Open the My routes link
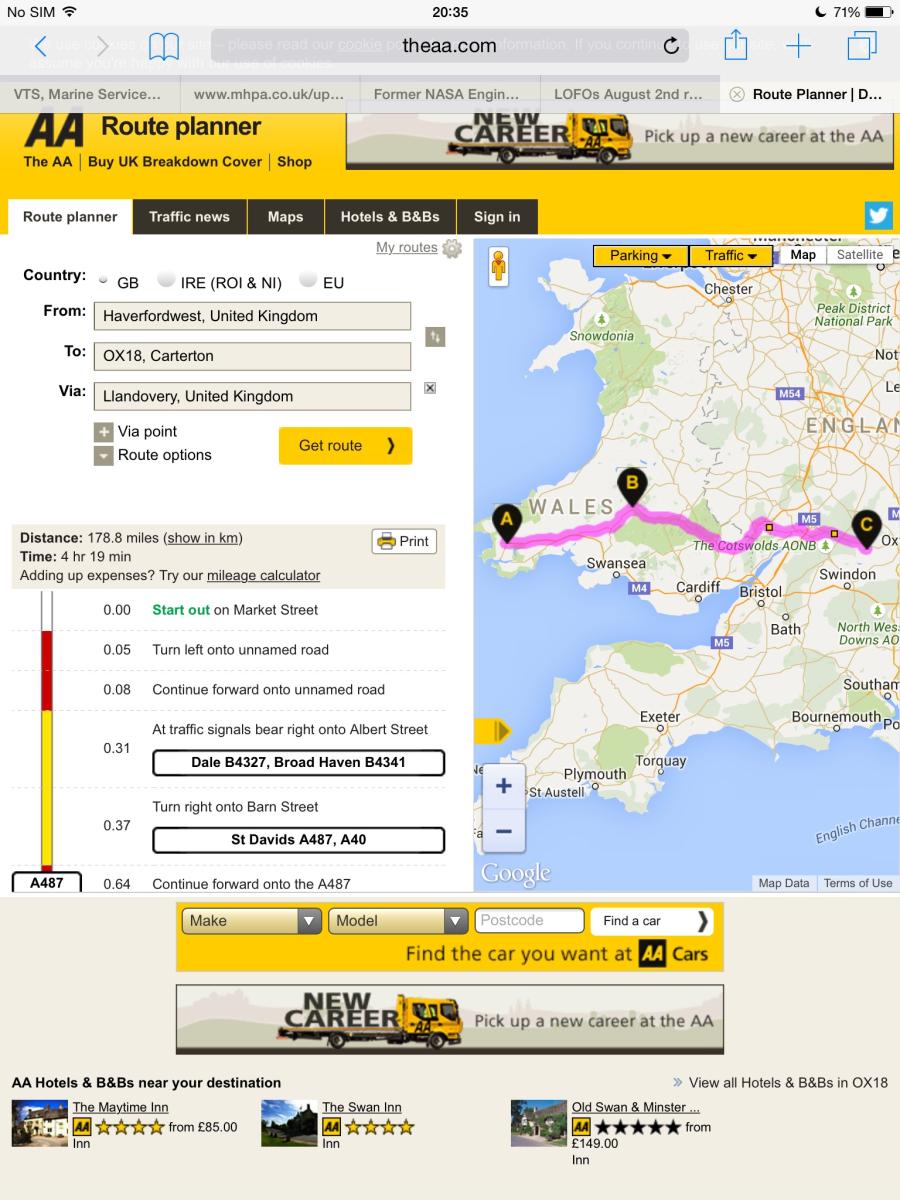900x1200 pixels. click(406, 247)
